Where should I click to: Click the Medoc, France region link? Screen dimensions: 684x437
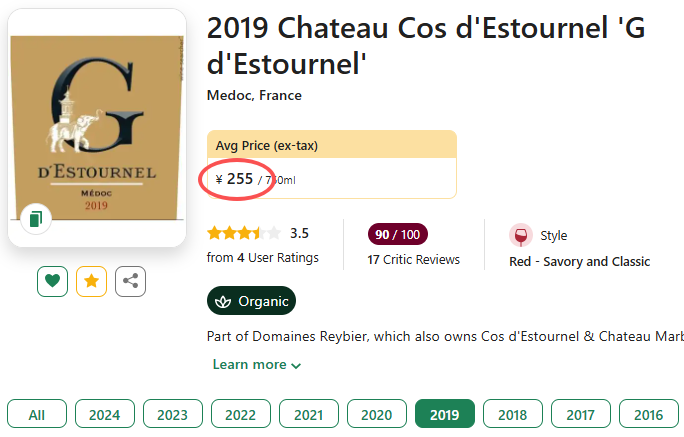[x=254, y=96]
